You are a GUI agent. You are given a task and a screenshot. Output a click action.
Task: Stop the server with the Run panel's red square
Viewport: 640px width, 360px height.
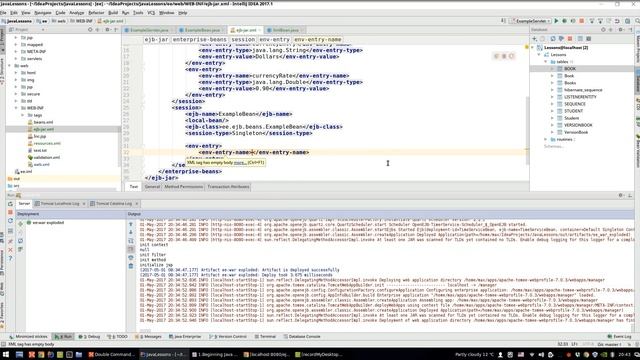11,212
